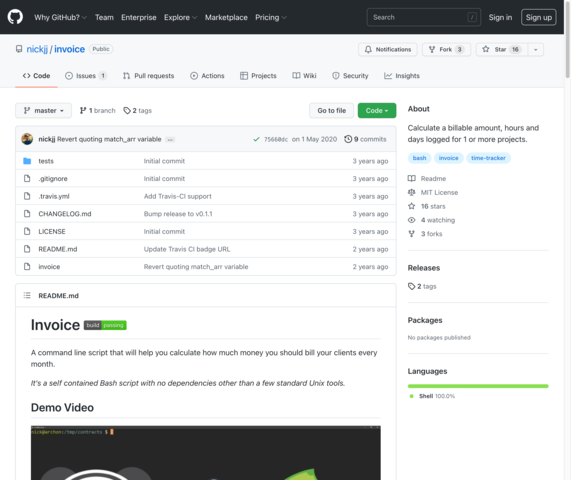This screenshot has height=480, width=571.
Task: Open the Pricing dropdown menu
Action: (271, 17)
